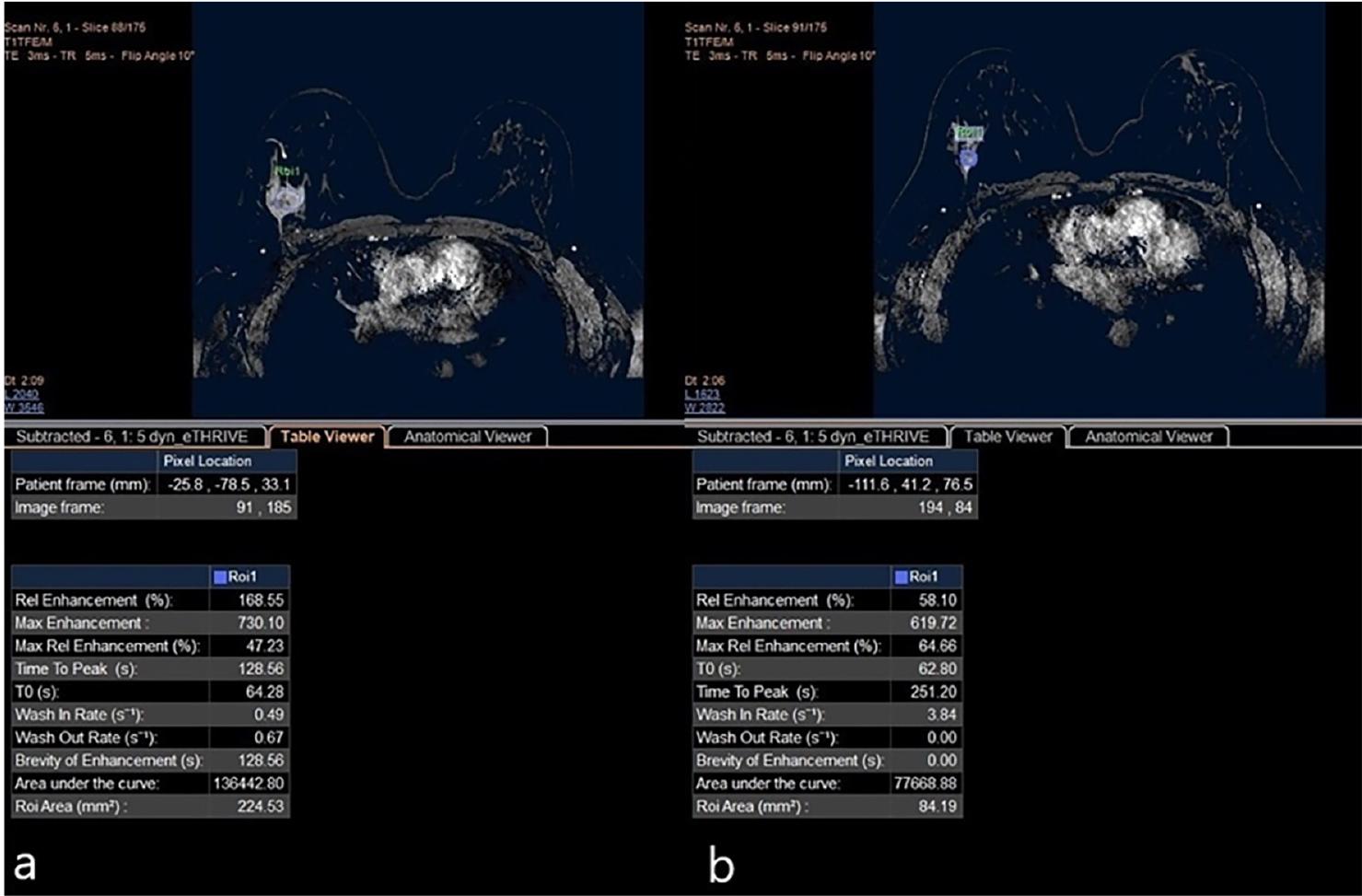The height and width of the screenshot is (896, 1362).
Task: Select the Roi1 marker on the slice 91 image
Action: 968,134
